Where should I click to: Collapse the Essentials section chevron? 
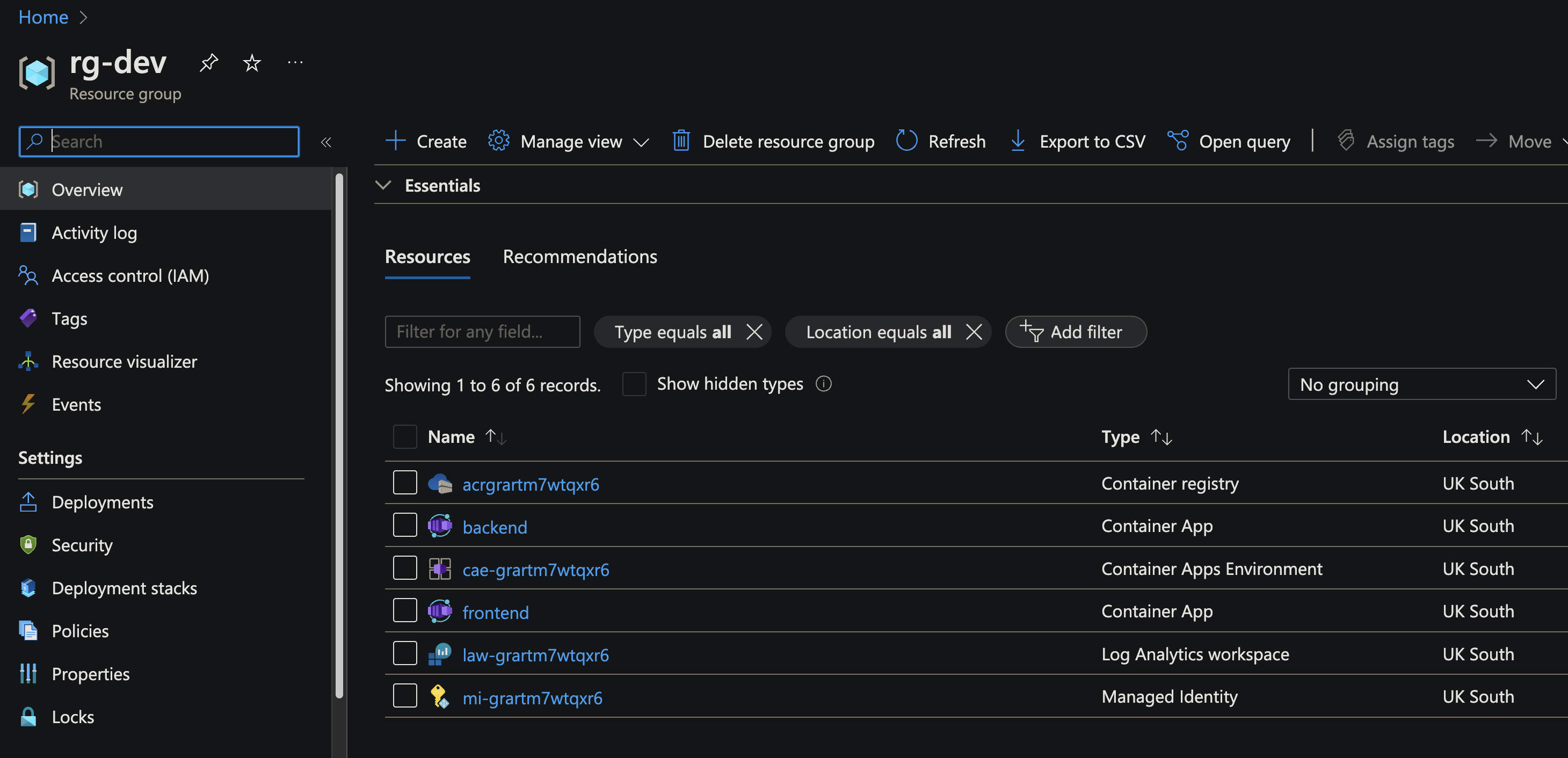383,185
